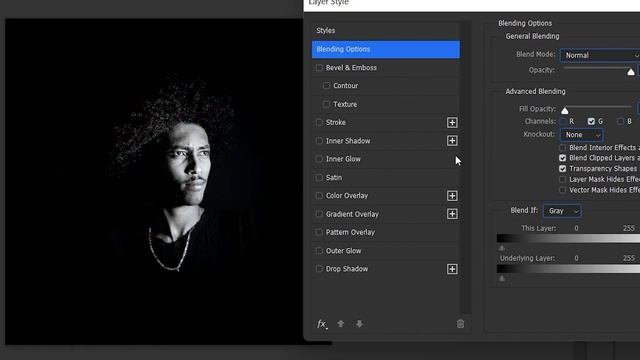Click Underlying Layer black point slider

tap(502, 278)
